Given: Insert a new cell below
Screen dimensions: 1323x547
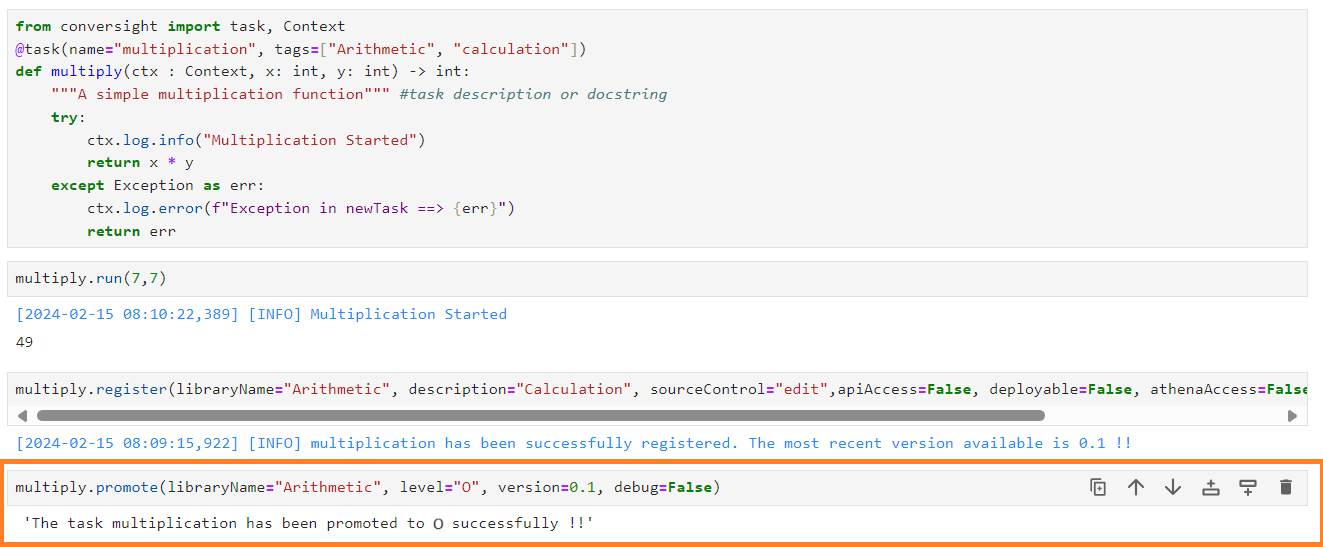Looking at the screenshot, I should pyautogui.click(x=1248, y=487).
